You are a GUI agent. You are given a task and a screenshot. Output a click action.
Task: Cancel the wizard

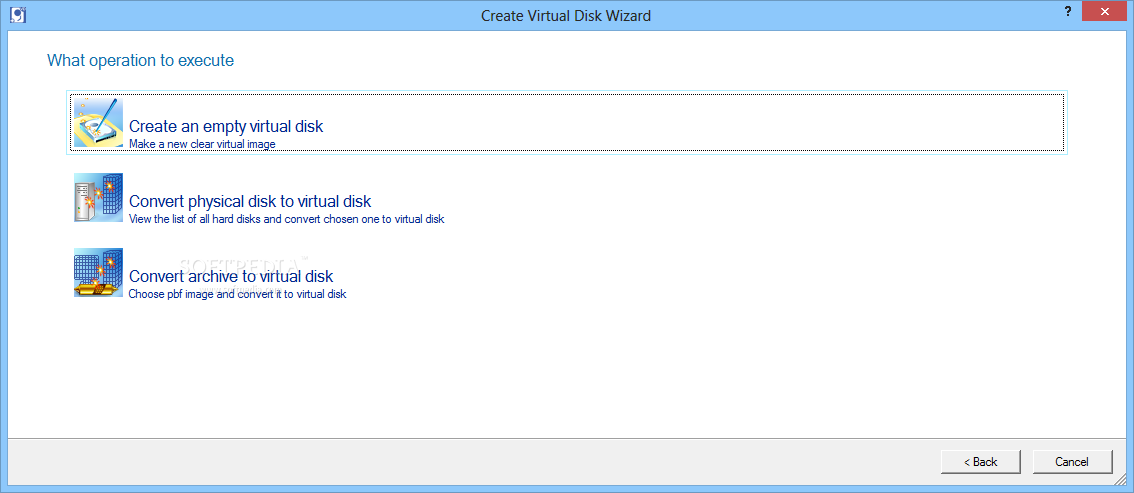(x=1072, y=462)
